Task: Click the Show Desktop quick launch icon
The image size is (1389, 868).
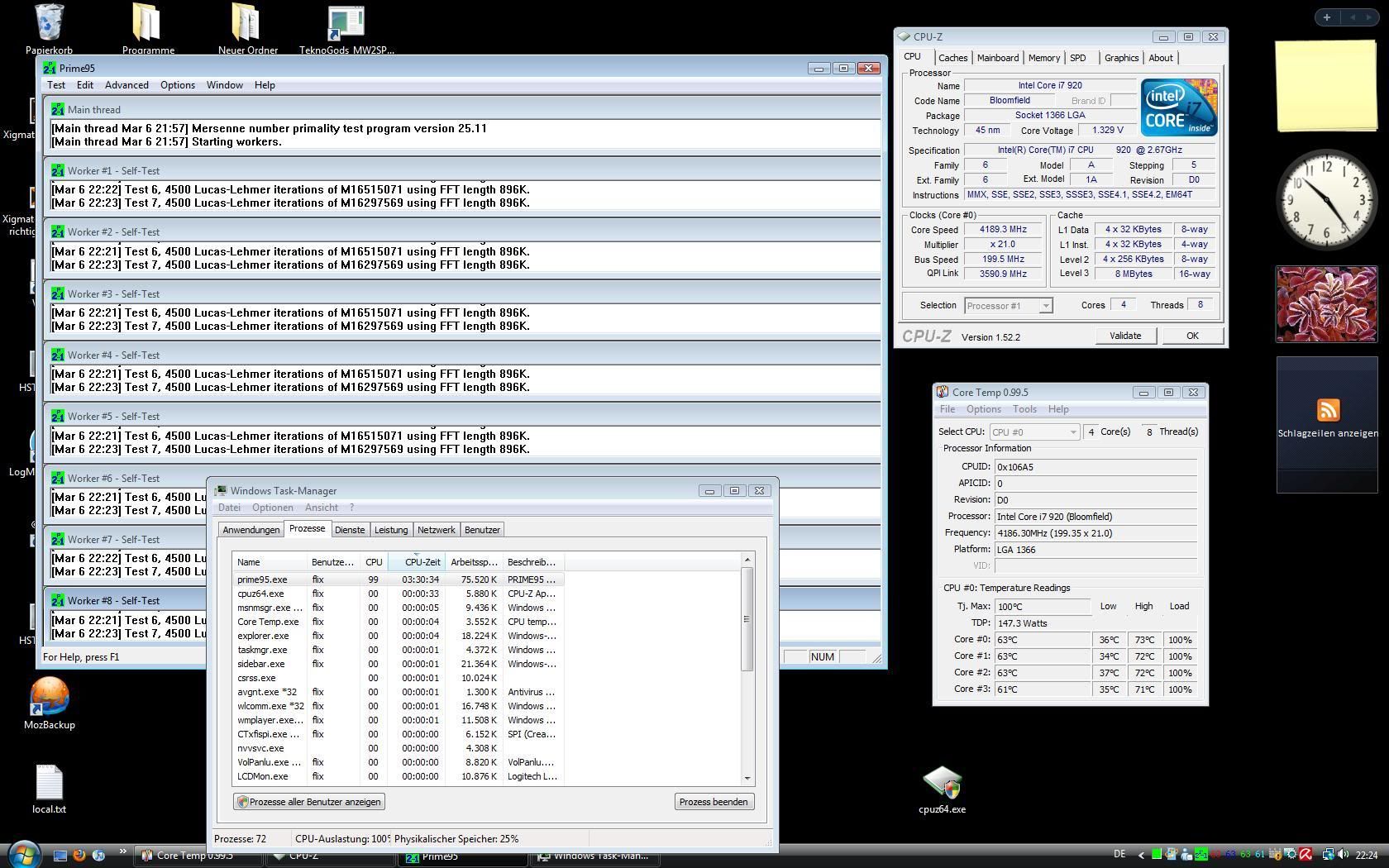Action: pos(60,856)
